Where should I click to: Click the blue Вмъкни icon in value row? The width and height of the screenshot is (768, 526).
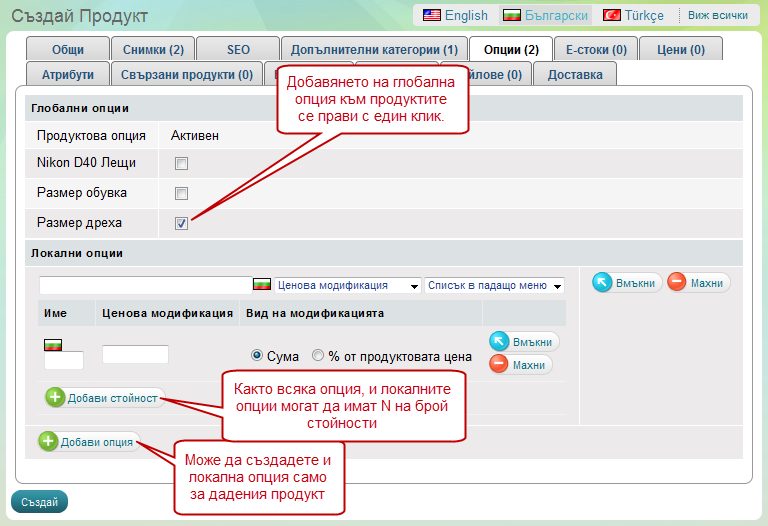500,342
